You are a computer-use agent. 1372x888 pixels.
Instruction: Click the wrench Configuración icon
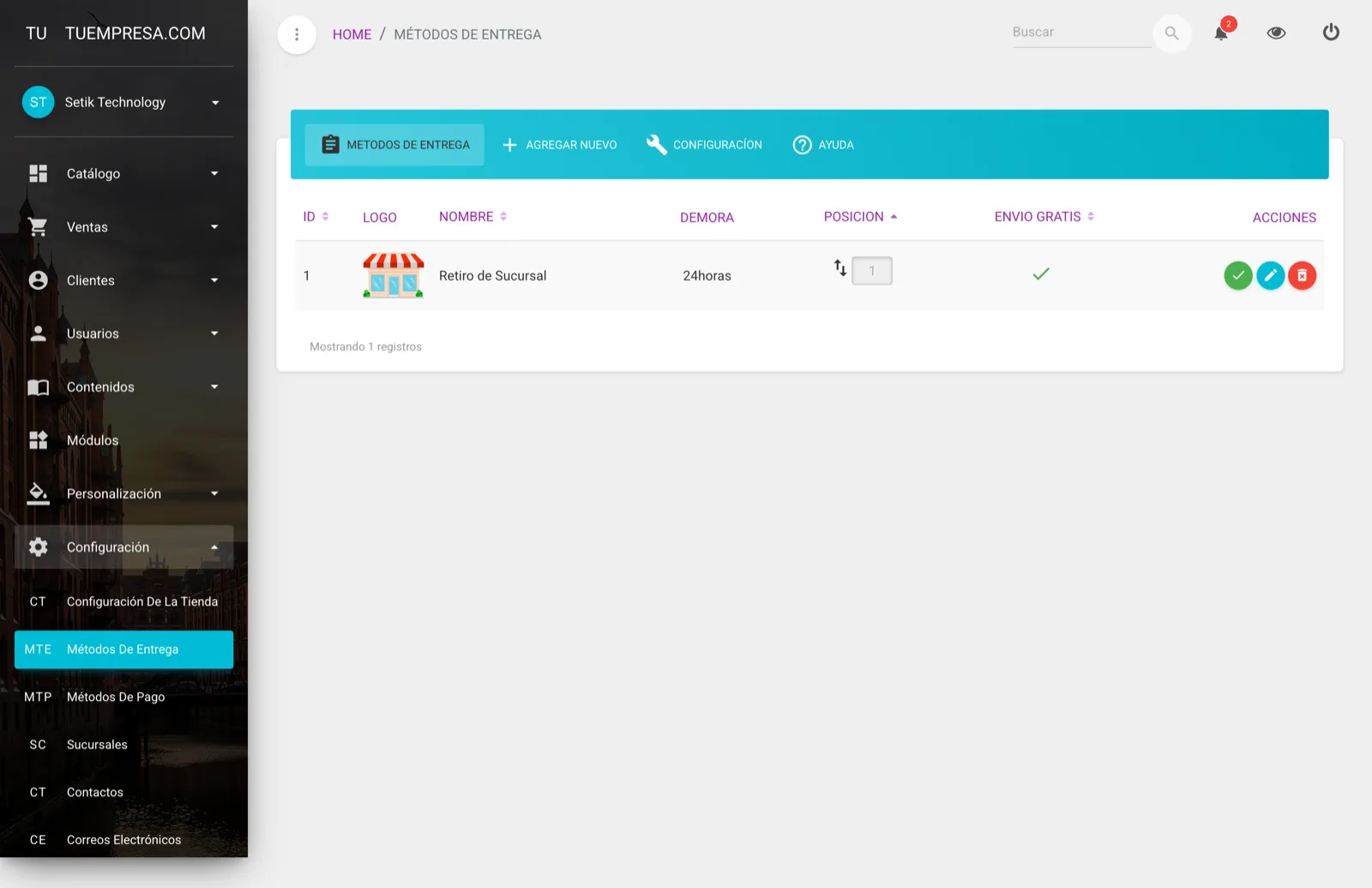click(657, 144)
